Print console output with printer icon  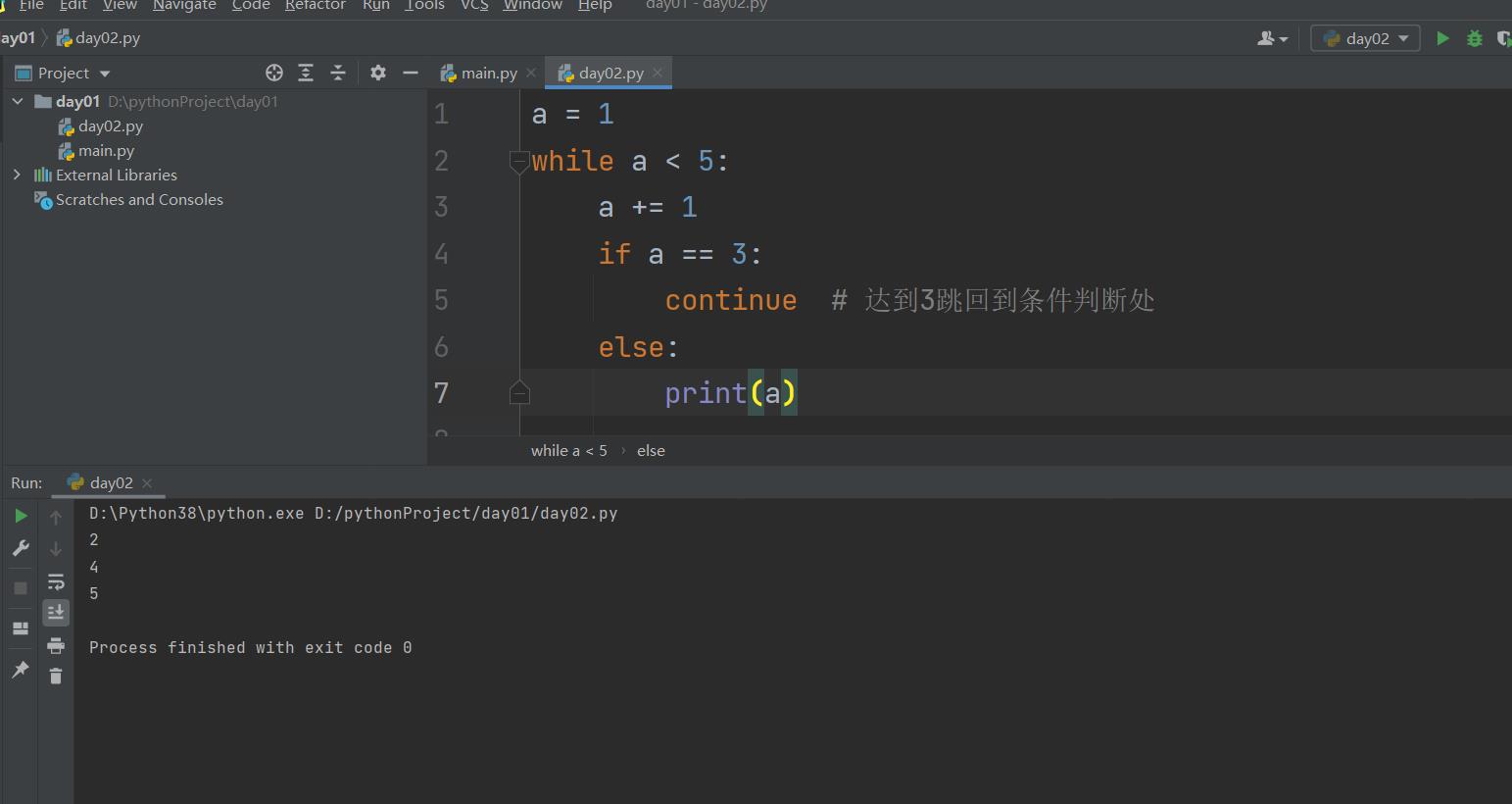[x=56, y=645]
